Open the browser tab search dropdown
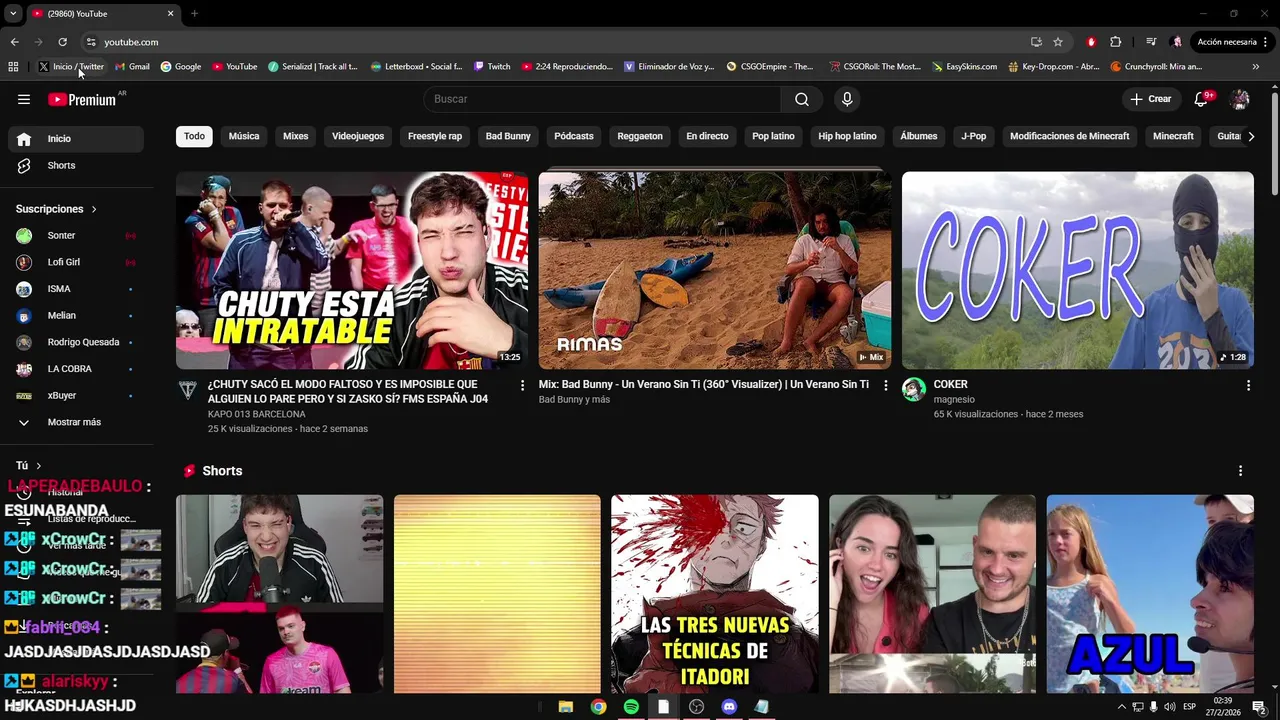The height and width of the screenshot is (720, 1280). [13, 14]
